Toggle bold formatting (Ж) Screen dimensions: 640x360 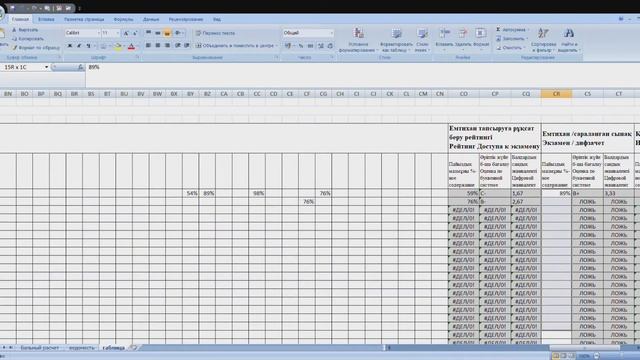[x=70, y=46]
